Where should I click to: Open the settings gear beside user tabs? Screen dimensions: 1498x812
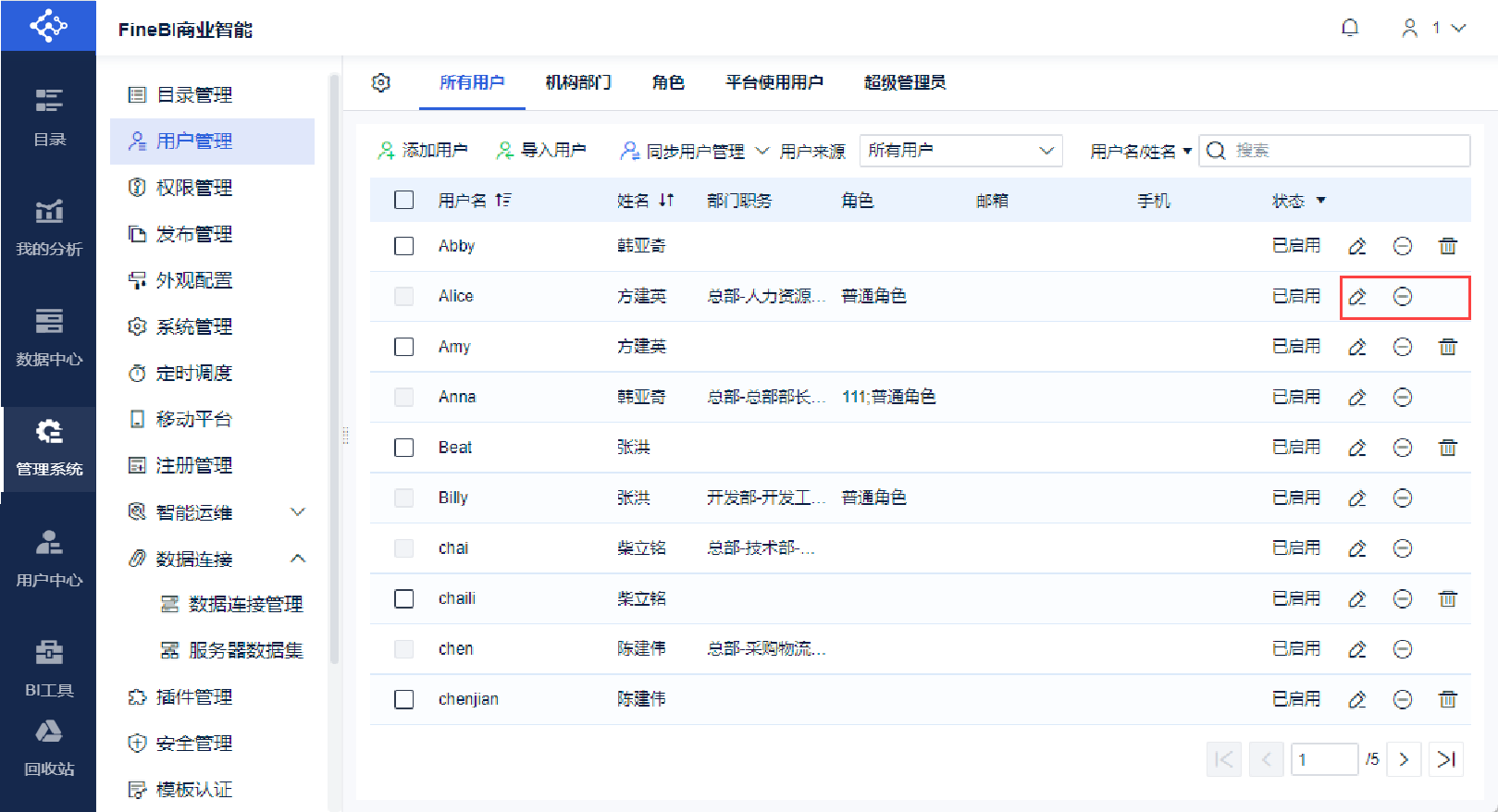(x=380, y=82)
